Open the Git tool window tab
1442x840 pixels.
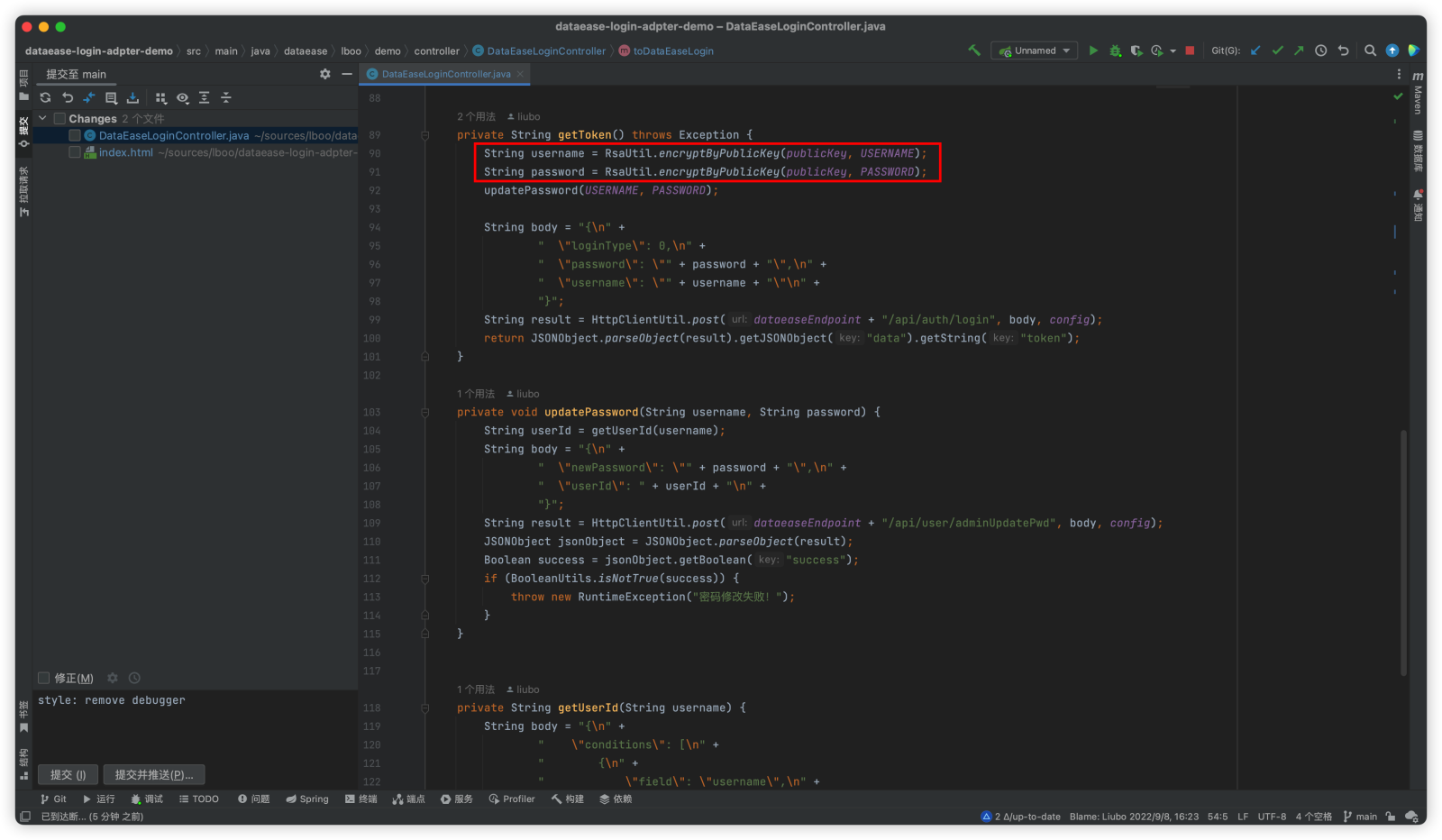(x=54, y=799)
